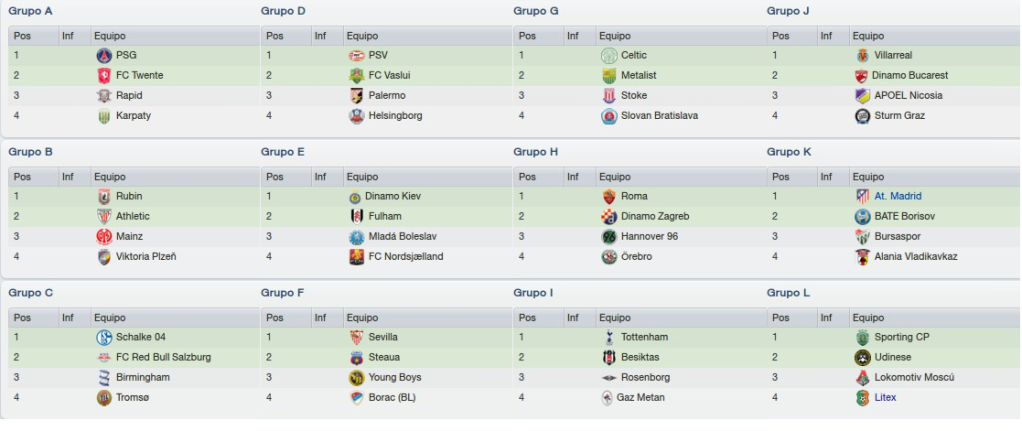
Task: Click the Tottenham club logo
Action: [609, 337]
